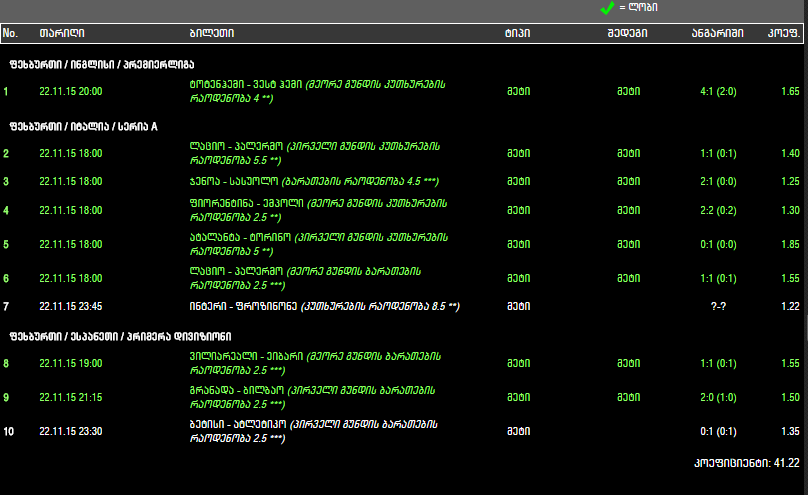The width and height of the screenshot is (808, 495).
Task: Click the odds value 1.35
Action: (x=790, y=432)
